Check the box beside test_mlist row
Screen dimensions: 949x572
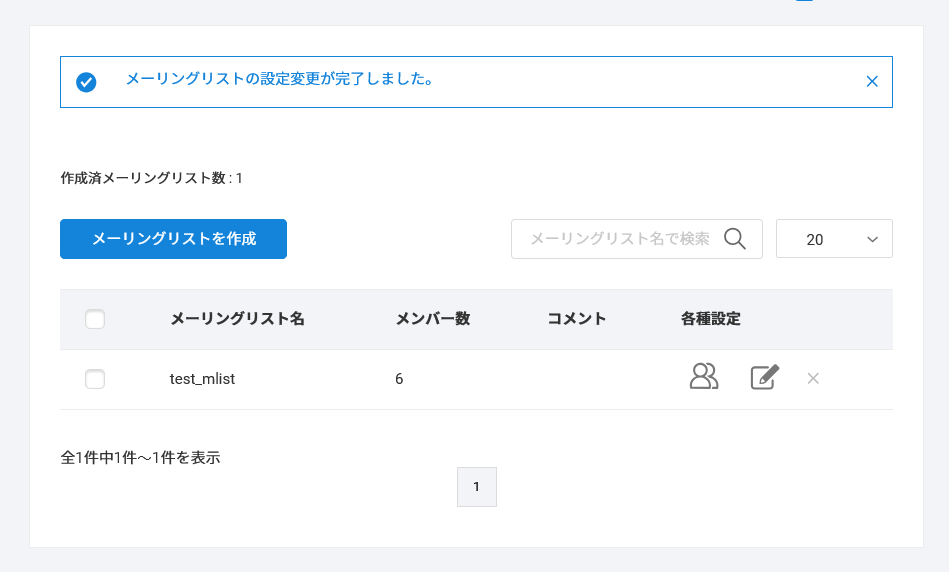[x=95, y=379]
